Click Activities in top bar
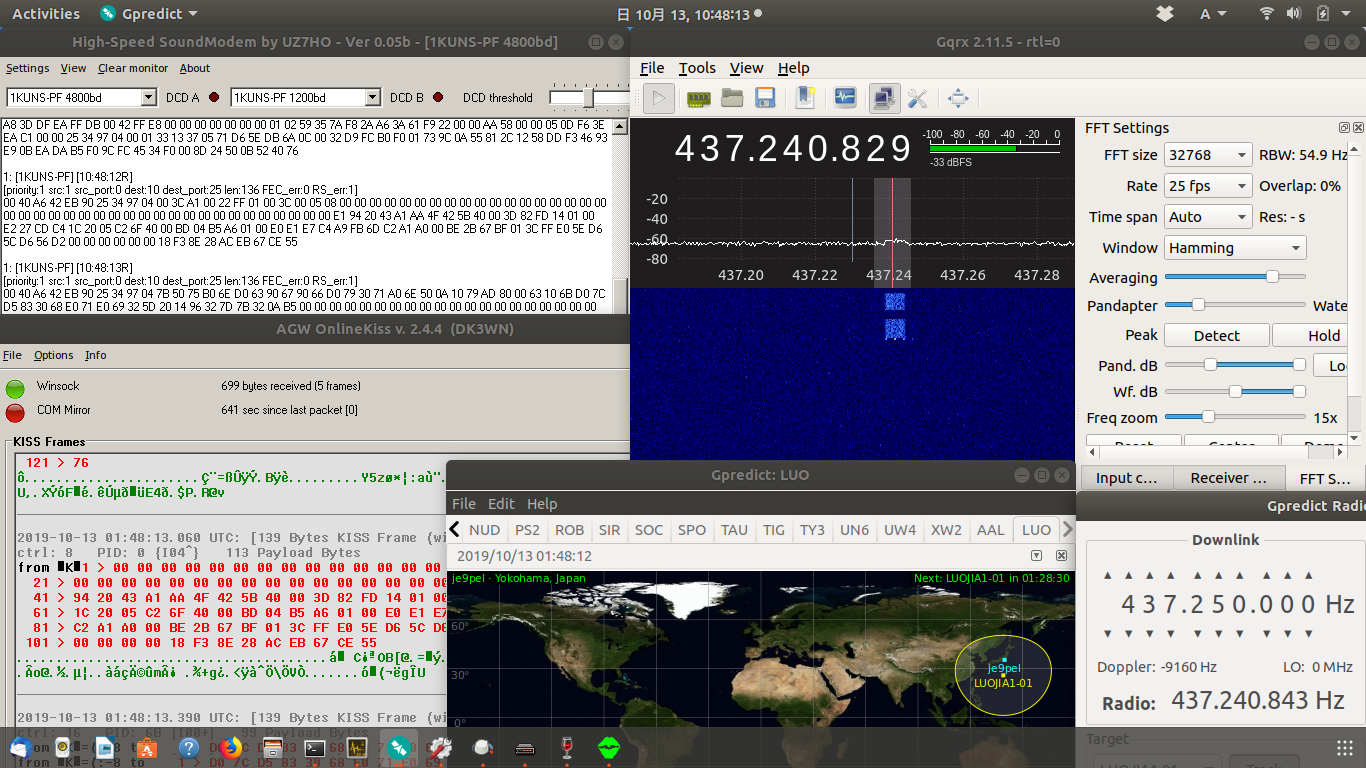This screenshot has height=768, width=1366. (x=46, y=14)
